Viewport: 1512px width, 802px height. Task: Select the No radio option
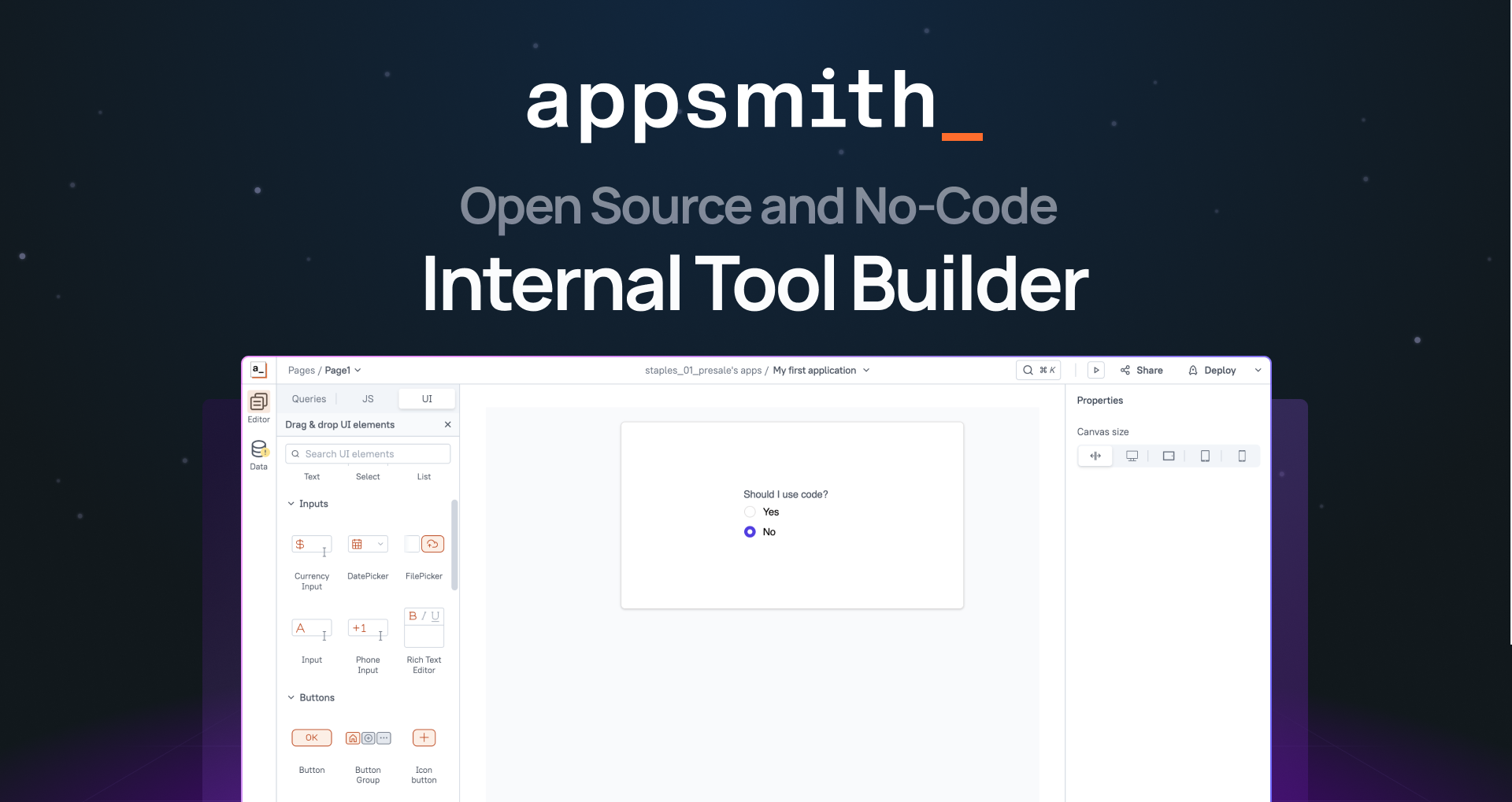tap(750, 531)
